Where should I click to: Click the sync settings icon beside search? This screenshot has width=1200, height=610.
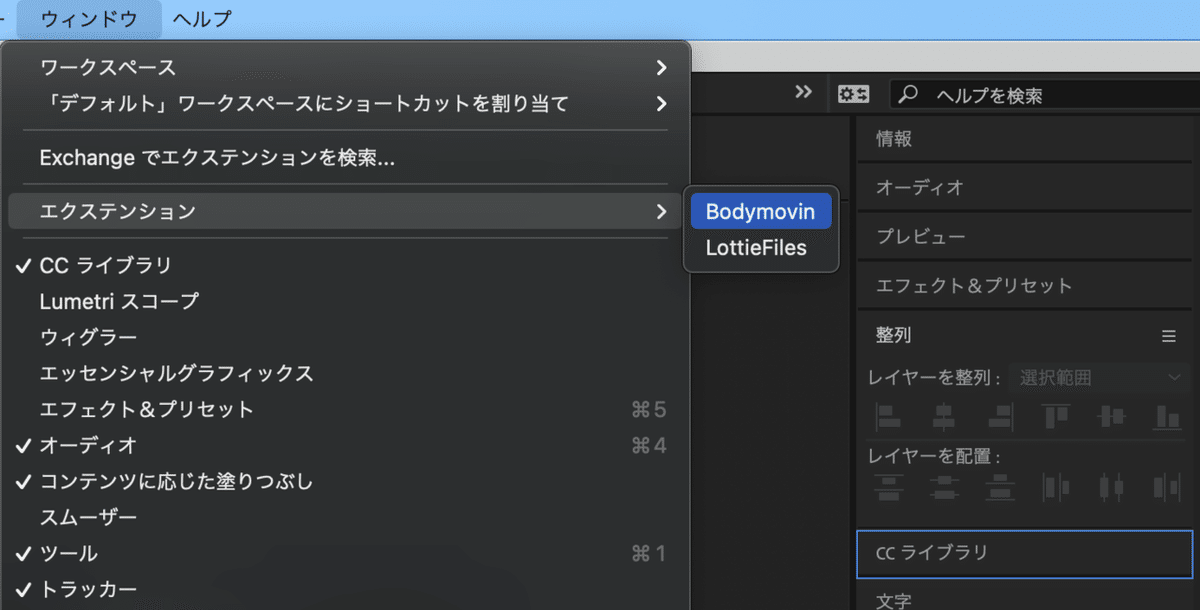pyautogui.click(x=853, y=94)
